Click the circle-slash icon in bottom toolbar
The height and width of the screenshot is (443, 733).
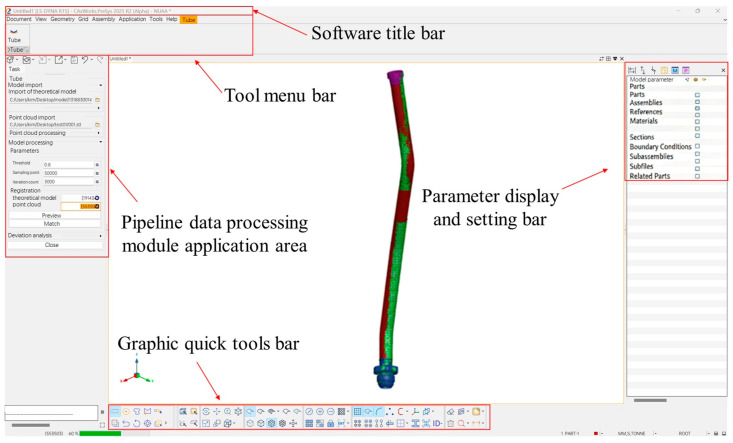pyautogui.click(x=309, y=412)
